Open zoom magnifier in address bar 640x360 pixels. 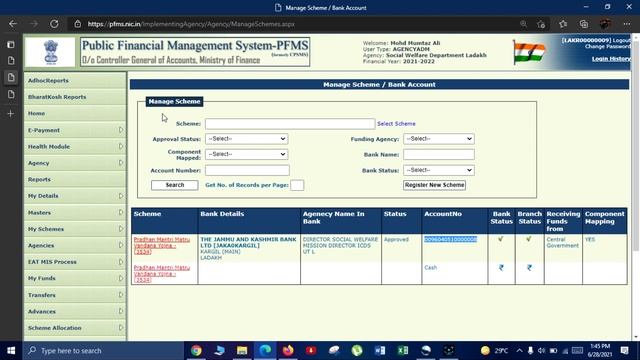[x=523, y=24]
